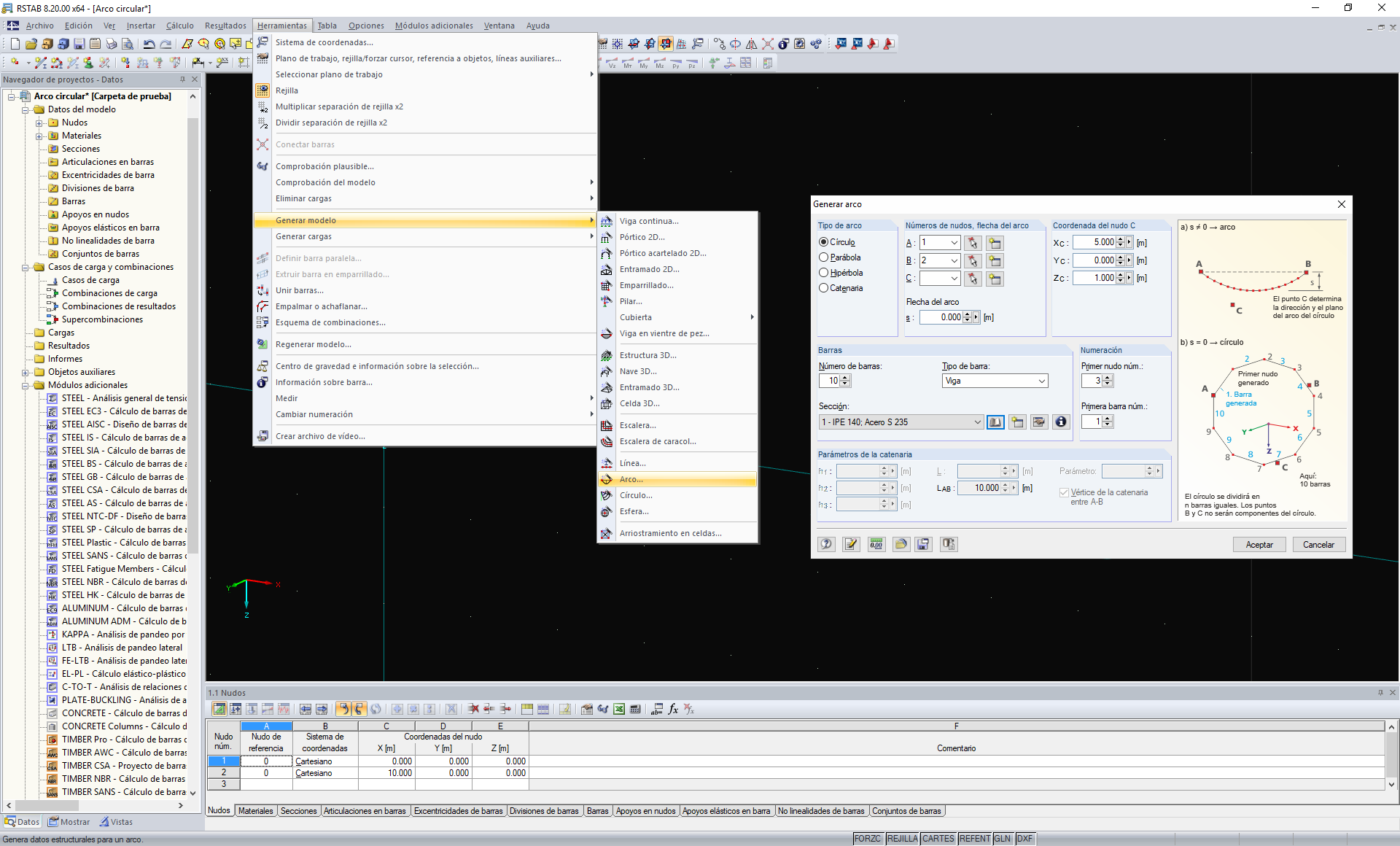Select the Parábola arc type

click(823, 257)
